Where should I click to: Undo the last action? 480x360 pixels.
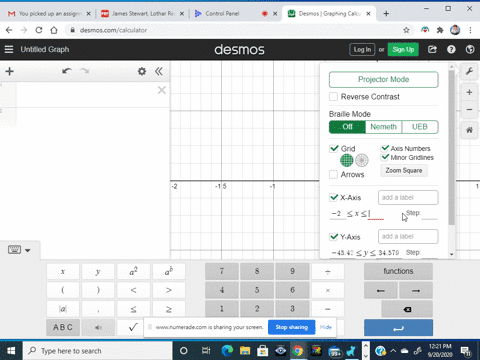pyautogui.click(x=67, y=71)
